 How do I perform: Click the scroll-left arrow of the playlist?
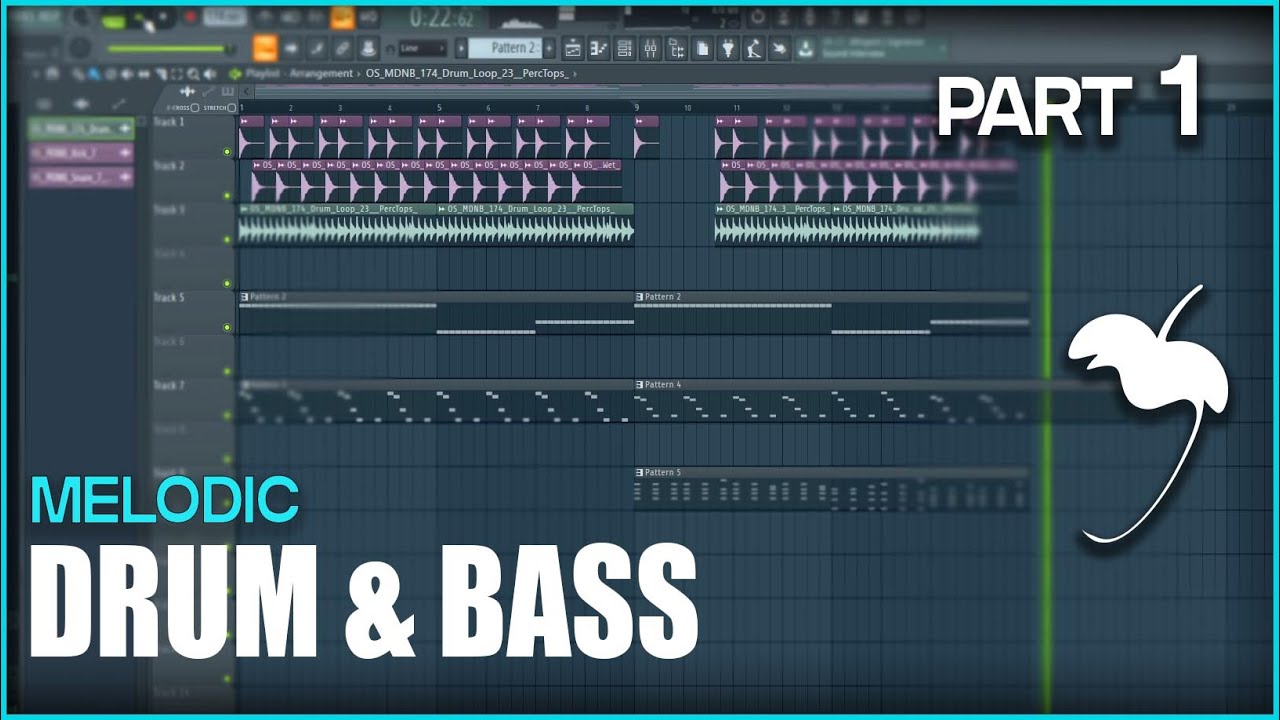[x=246, y=92]
